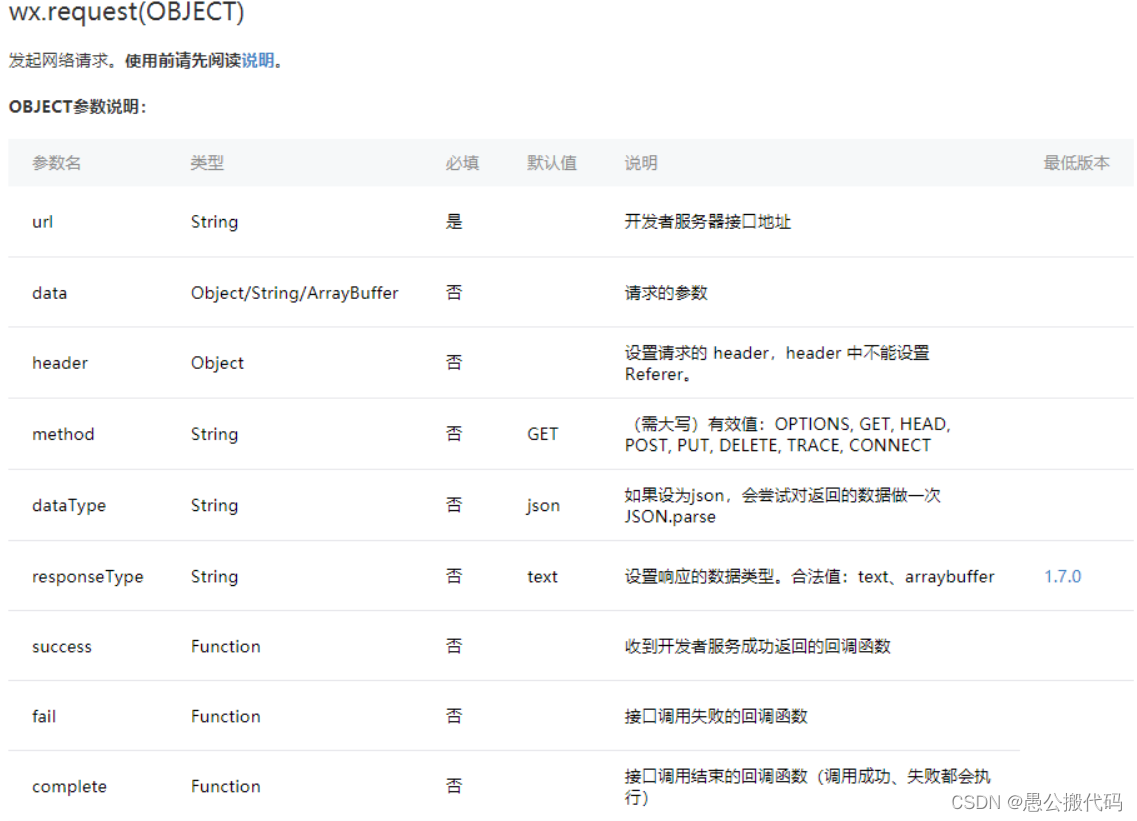Select the success parameter name cell

tap(62, 647)
